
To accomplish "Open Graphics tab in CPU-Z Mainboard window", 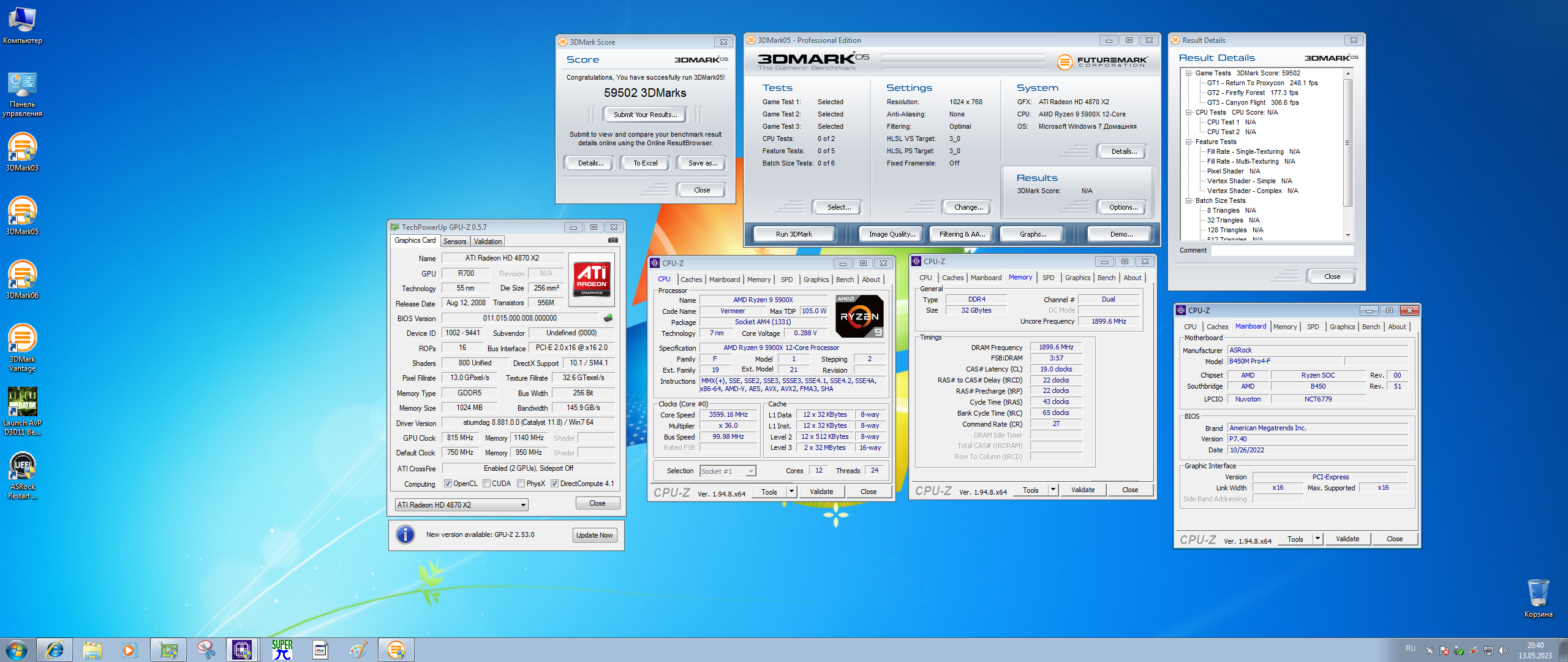I will coord(1342,327).
